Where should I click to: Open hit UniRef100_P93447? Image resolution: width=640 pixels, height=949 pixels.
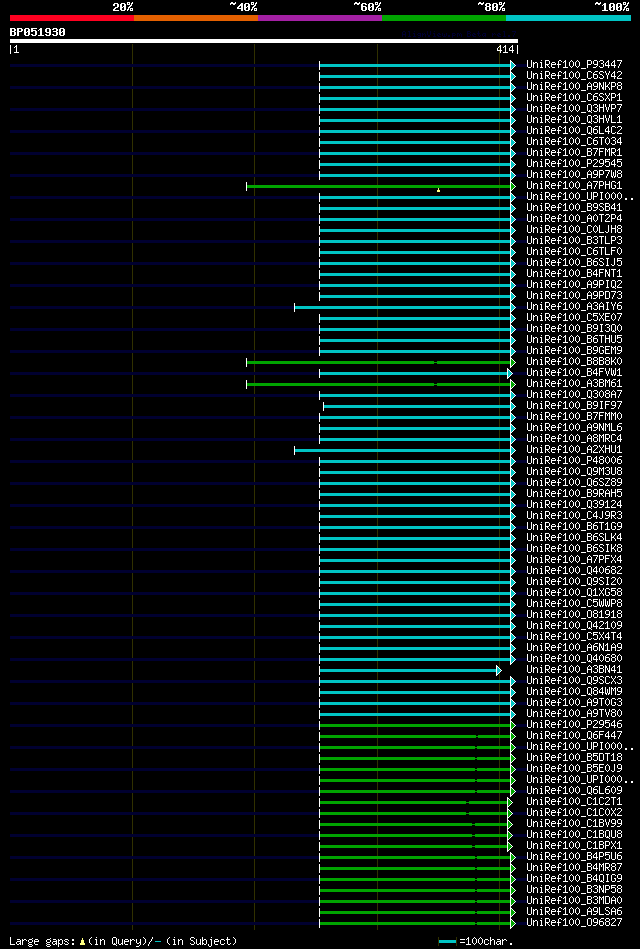tap(574, 64)
